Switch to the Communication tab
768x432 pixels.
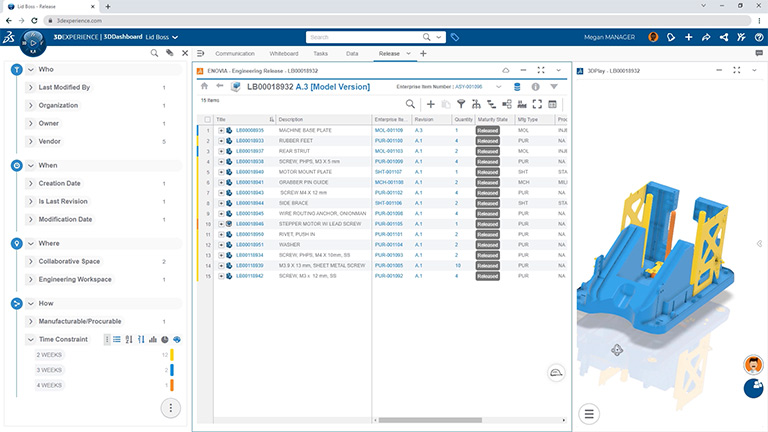click(235, 53)
